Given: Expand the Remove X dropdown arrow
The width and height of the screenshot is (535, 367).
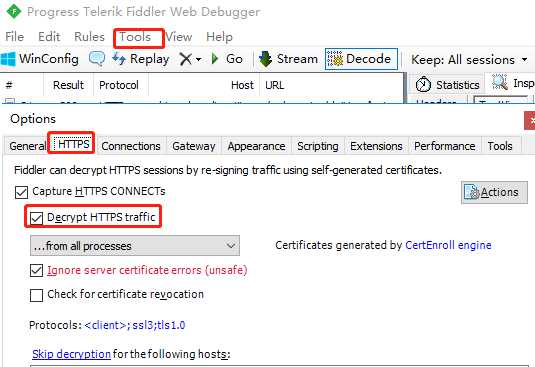Looking at the screenshot, I should pos(199,60).
